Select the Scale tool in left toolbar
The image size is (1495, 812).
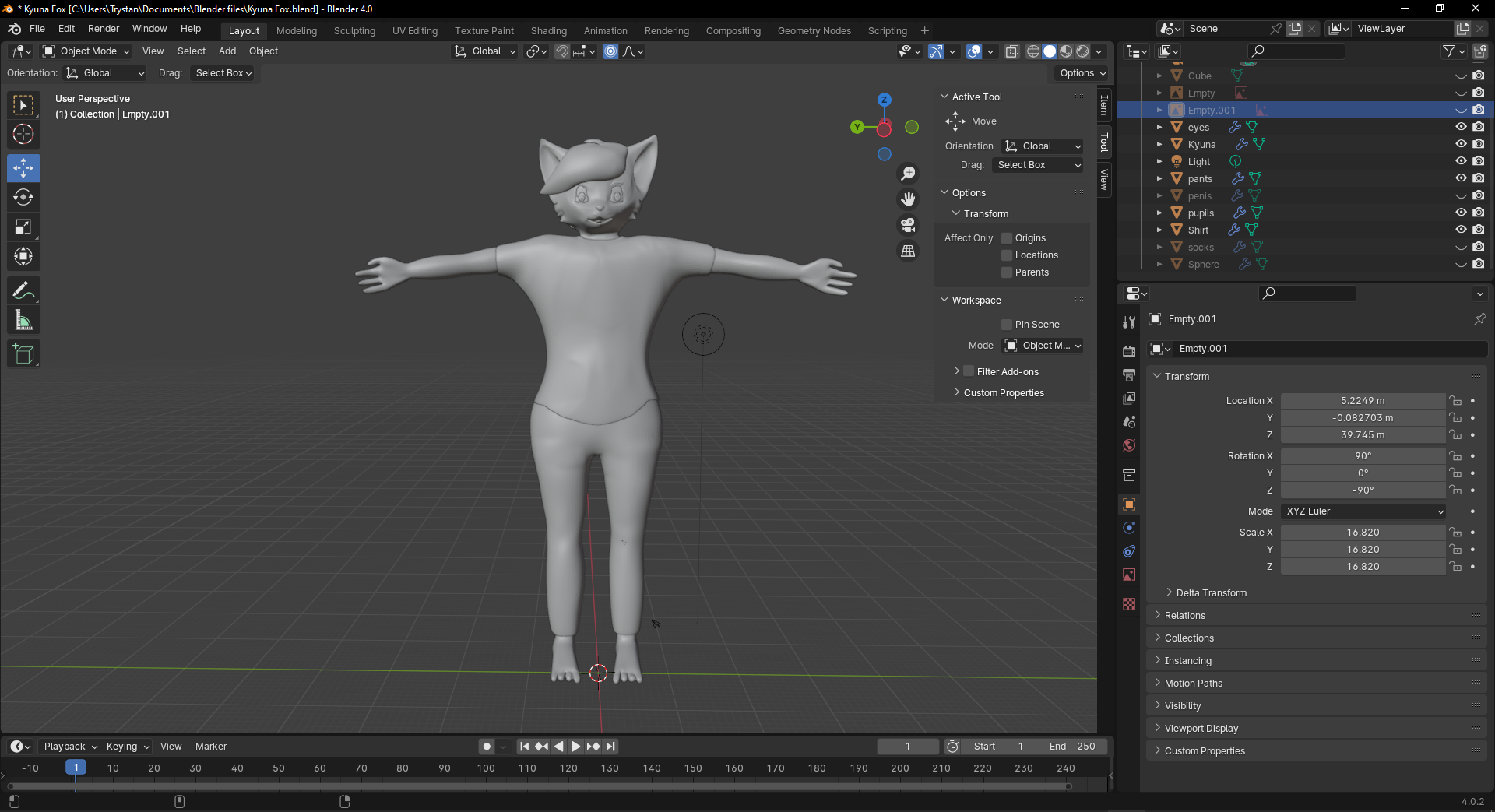tap(23, 227)
